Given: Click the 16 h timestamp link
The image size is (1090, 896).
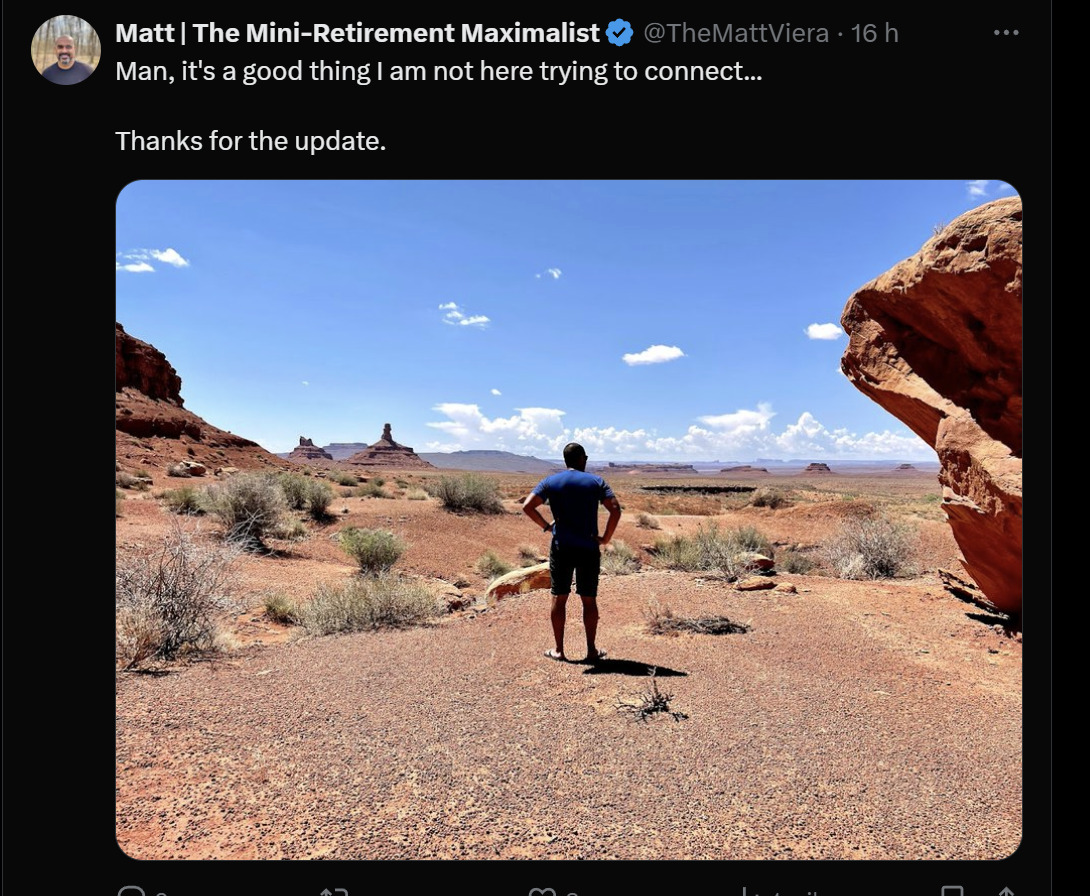Looking at the screenshot, I should [x=875, y=33].
